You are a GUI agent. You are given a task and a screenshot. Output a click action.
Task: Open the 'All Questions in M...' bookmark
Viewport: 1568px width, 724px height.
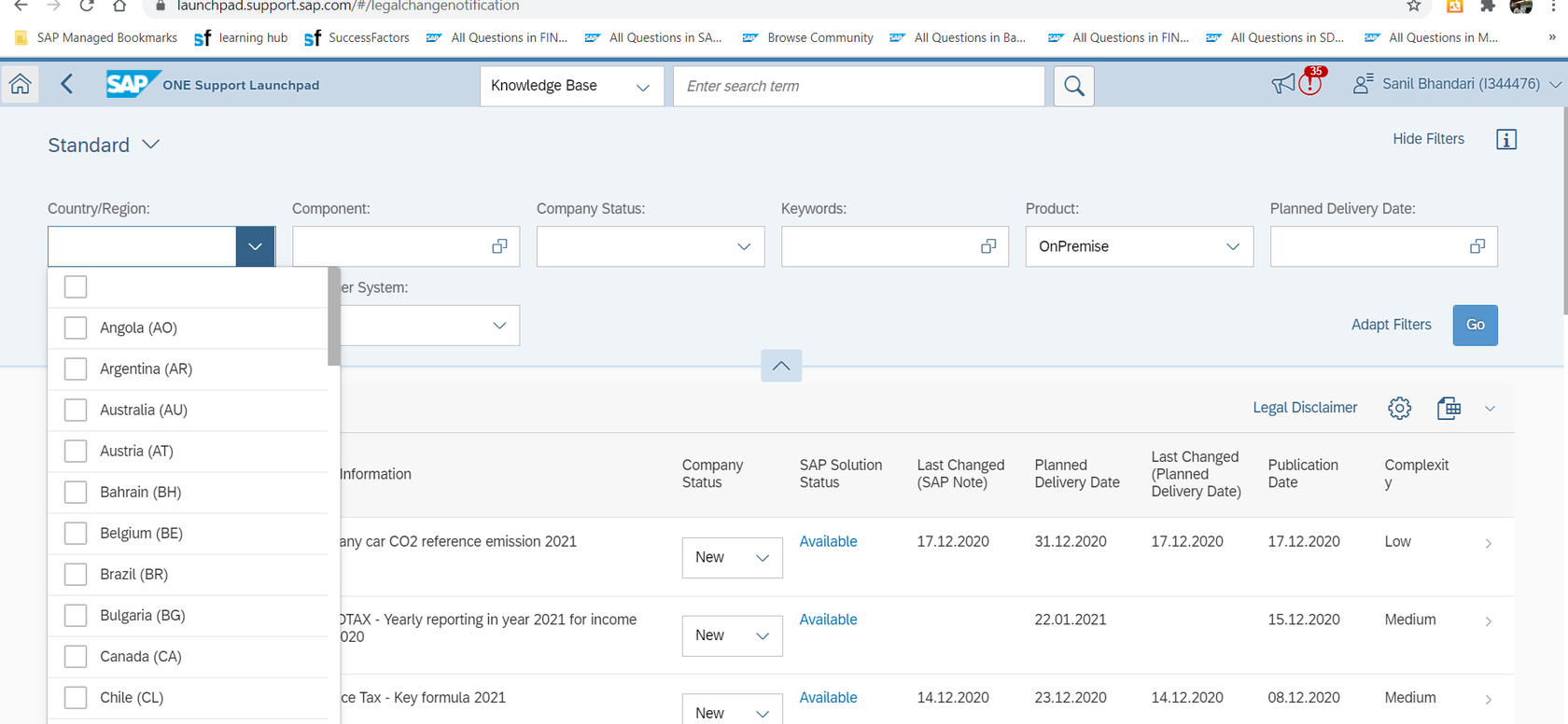click(x=1432, y=37)
